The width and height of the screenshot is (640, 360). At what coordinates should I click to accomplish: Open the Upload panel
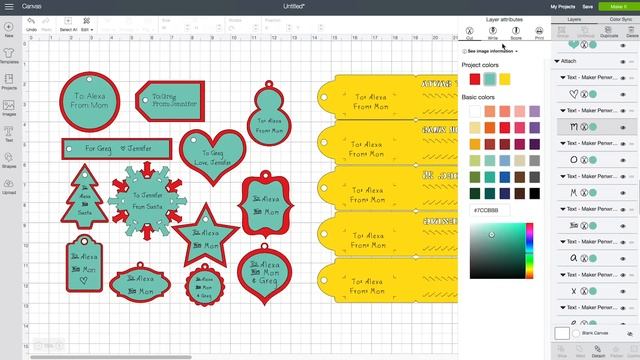pyautogui.click(x=9, y=187)
